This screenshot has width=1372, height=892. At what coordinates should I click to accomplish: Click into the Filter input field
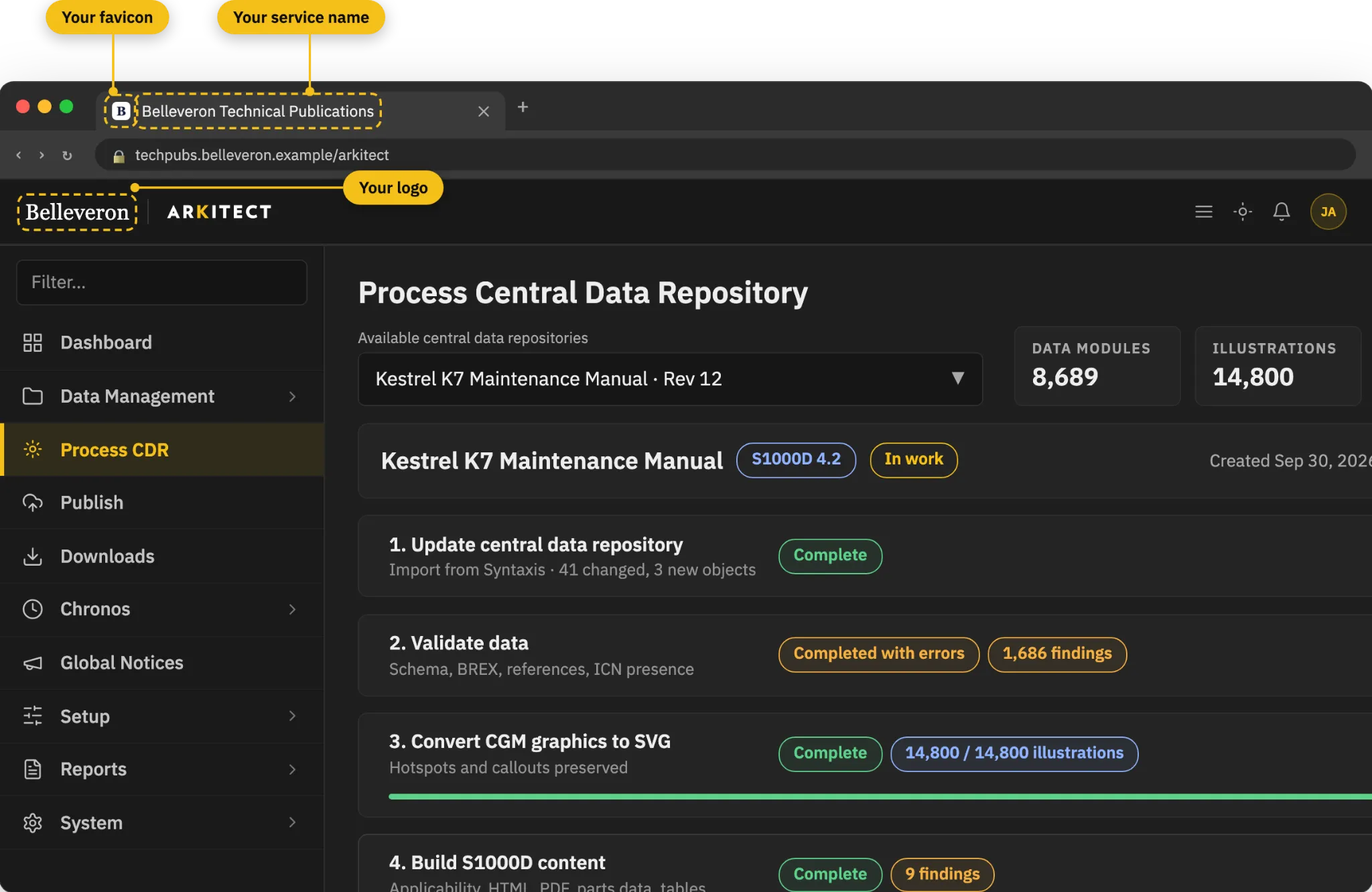point(161,282)
